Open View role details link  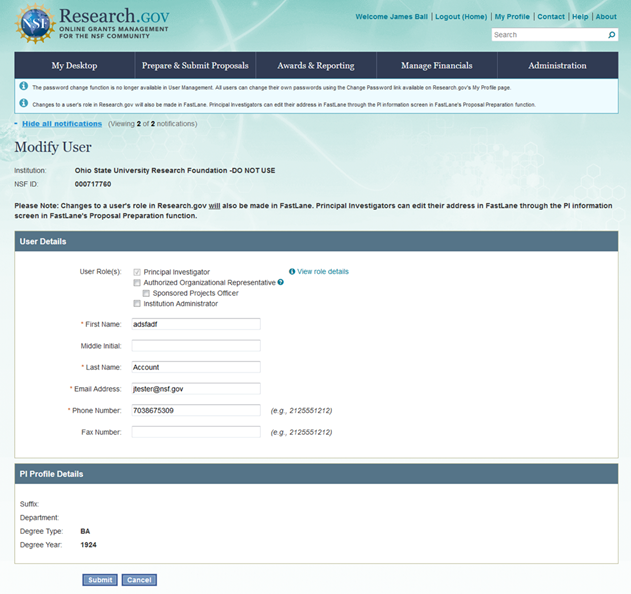323,272
